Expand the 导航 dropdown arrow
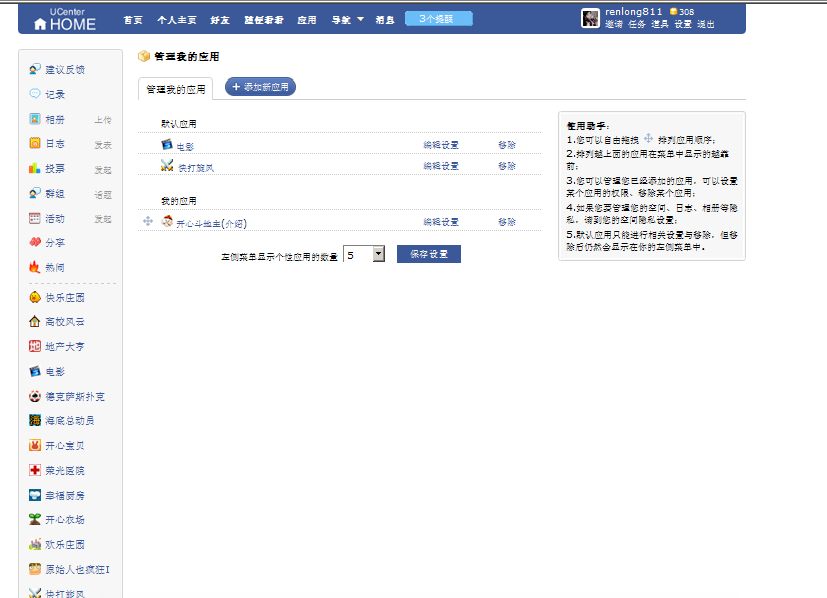 [x=361, y=19]
